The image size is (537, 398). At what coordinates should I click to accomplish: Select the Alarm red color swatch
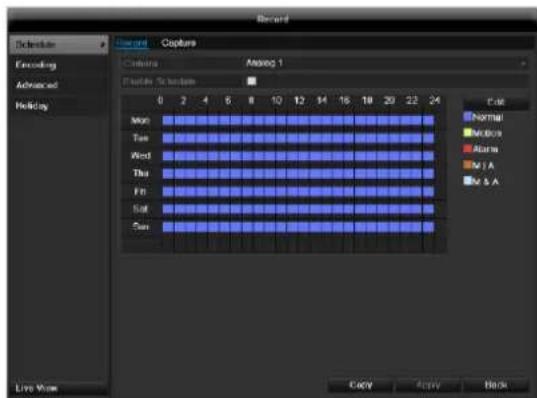[x=467, y=149]
